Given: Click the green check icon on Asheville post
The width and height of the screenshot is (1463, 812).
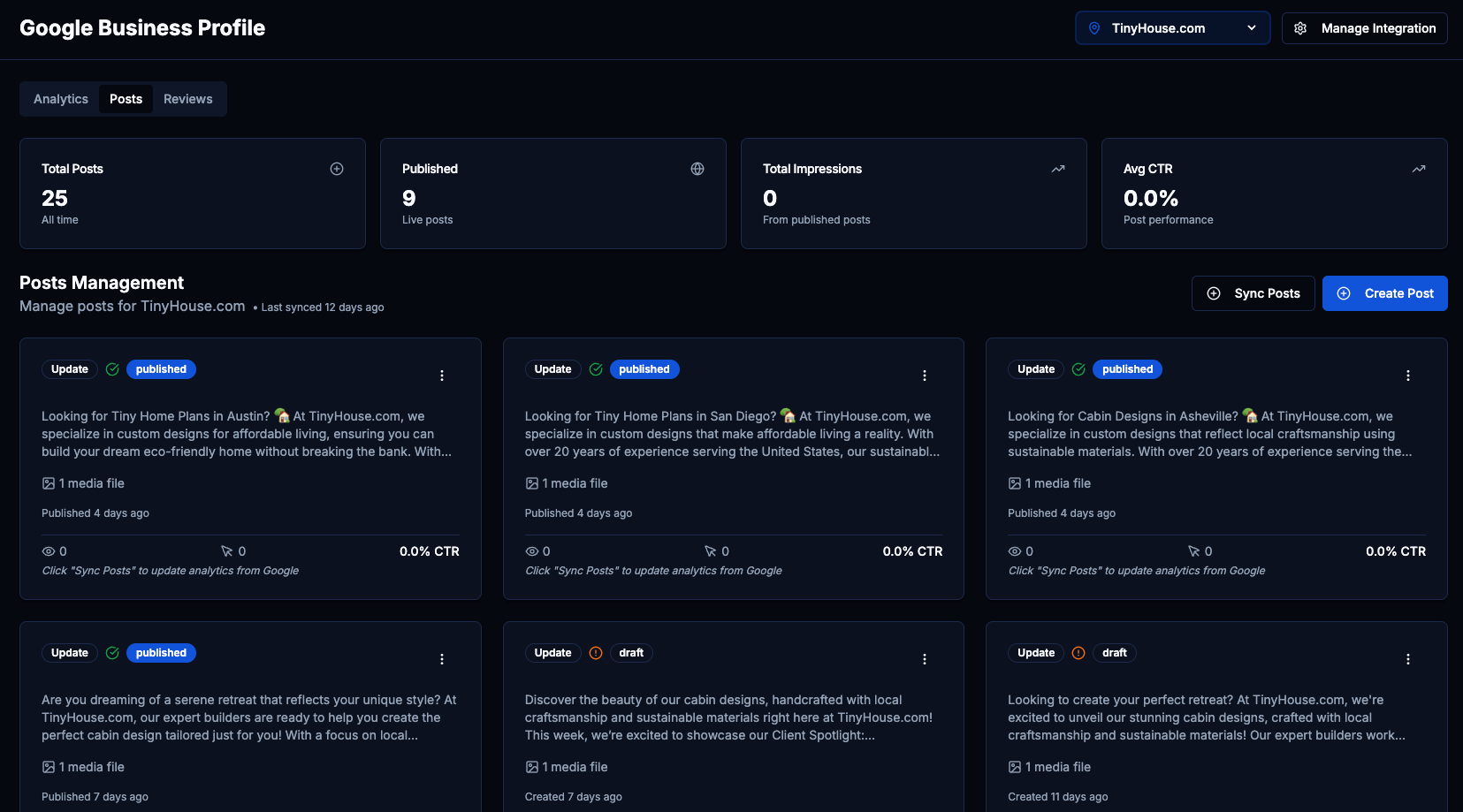Looking at the screenshot, I should pyautogui.click(x=1078, y=369).
